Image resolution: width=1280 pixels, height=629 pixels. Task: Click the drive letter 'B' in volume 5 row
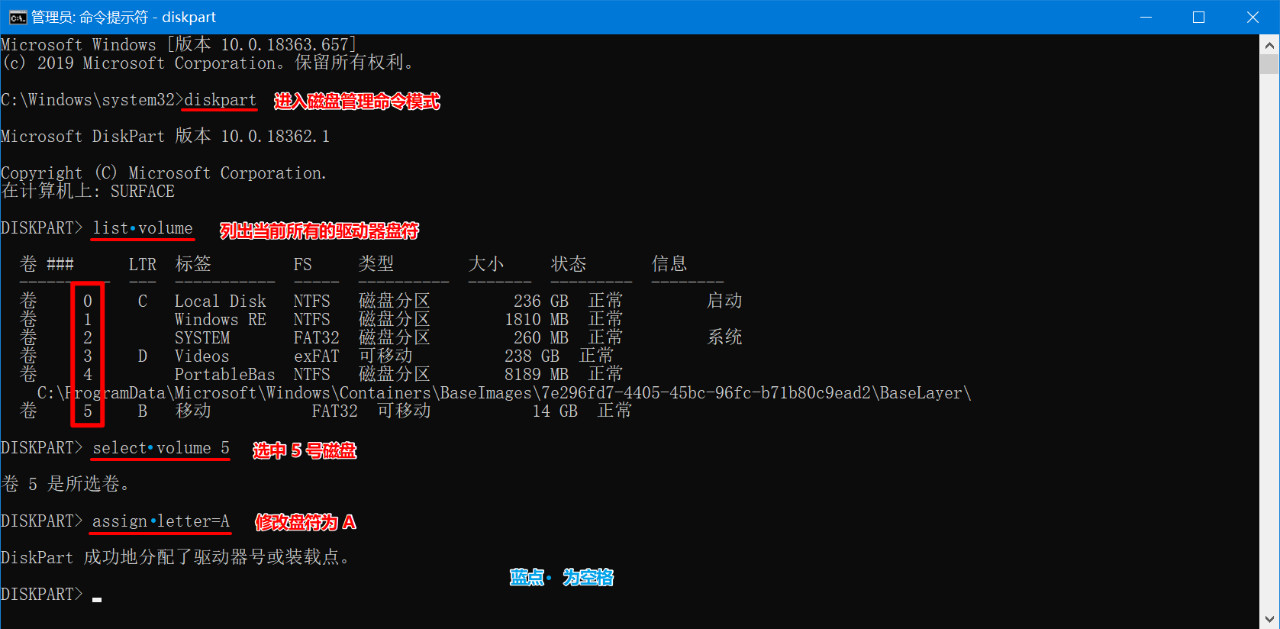[x=143, y=411]
